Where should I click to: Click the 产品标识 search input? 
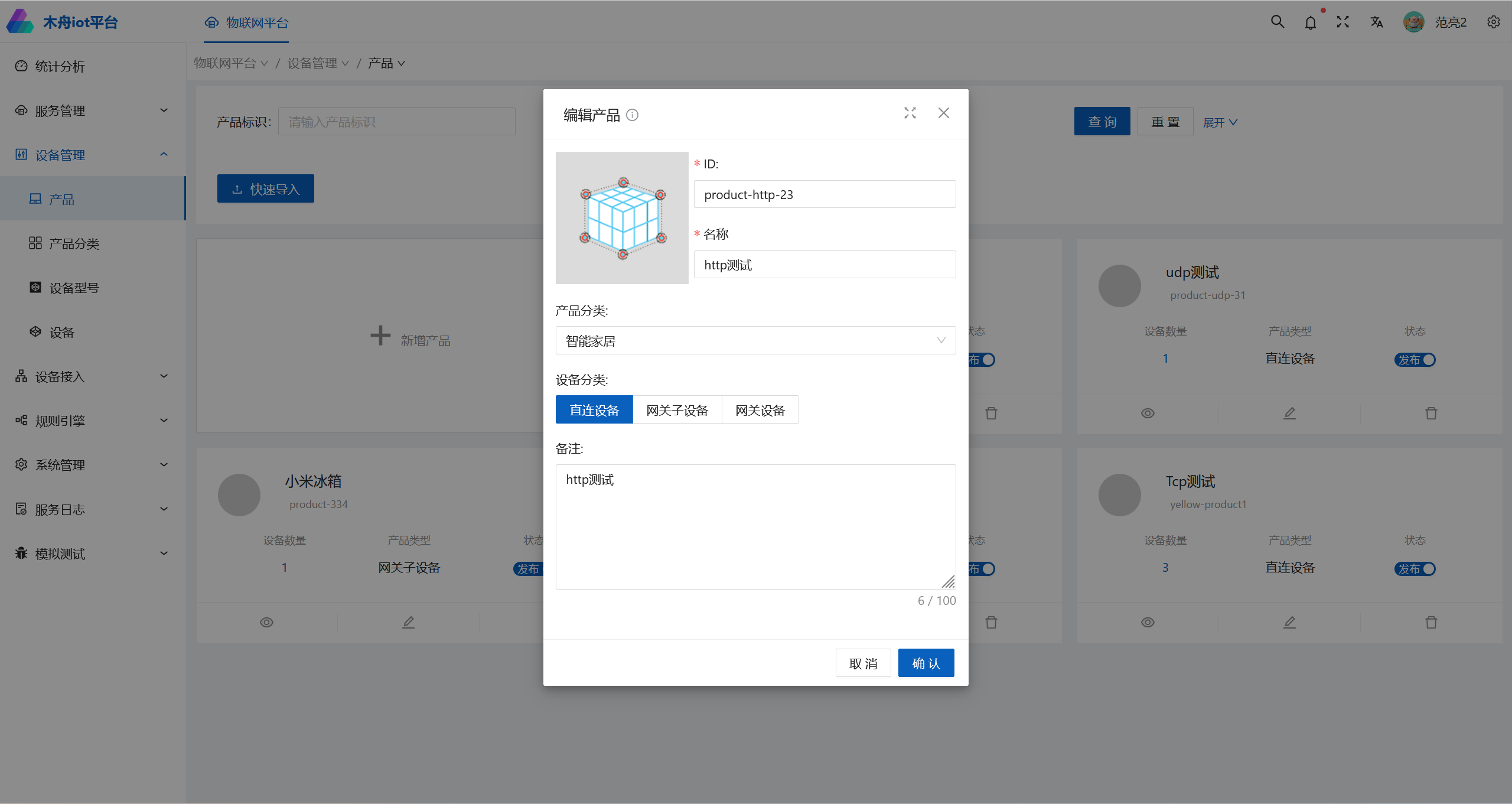pos(397,122)
